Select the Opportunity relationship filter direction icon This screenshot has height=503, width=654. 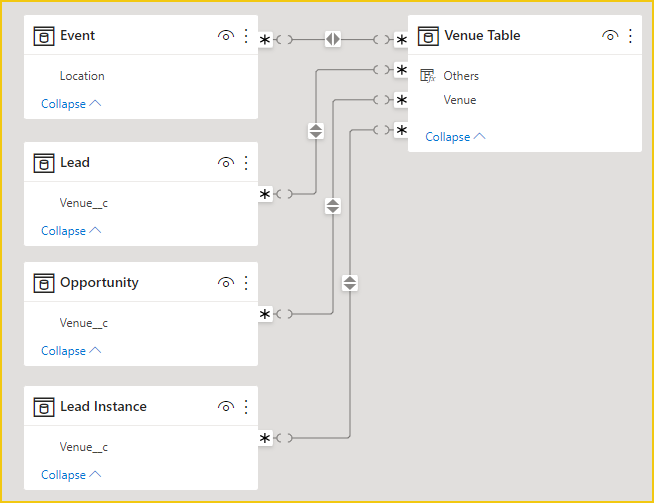point(332,206)
